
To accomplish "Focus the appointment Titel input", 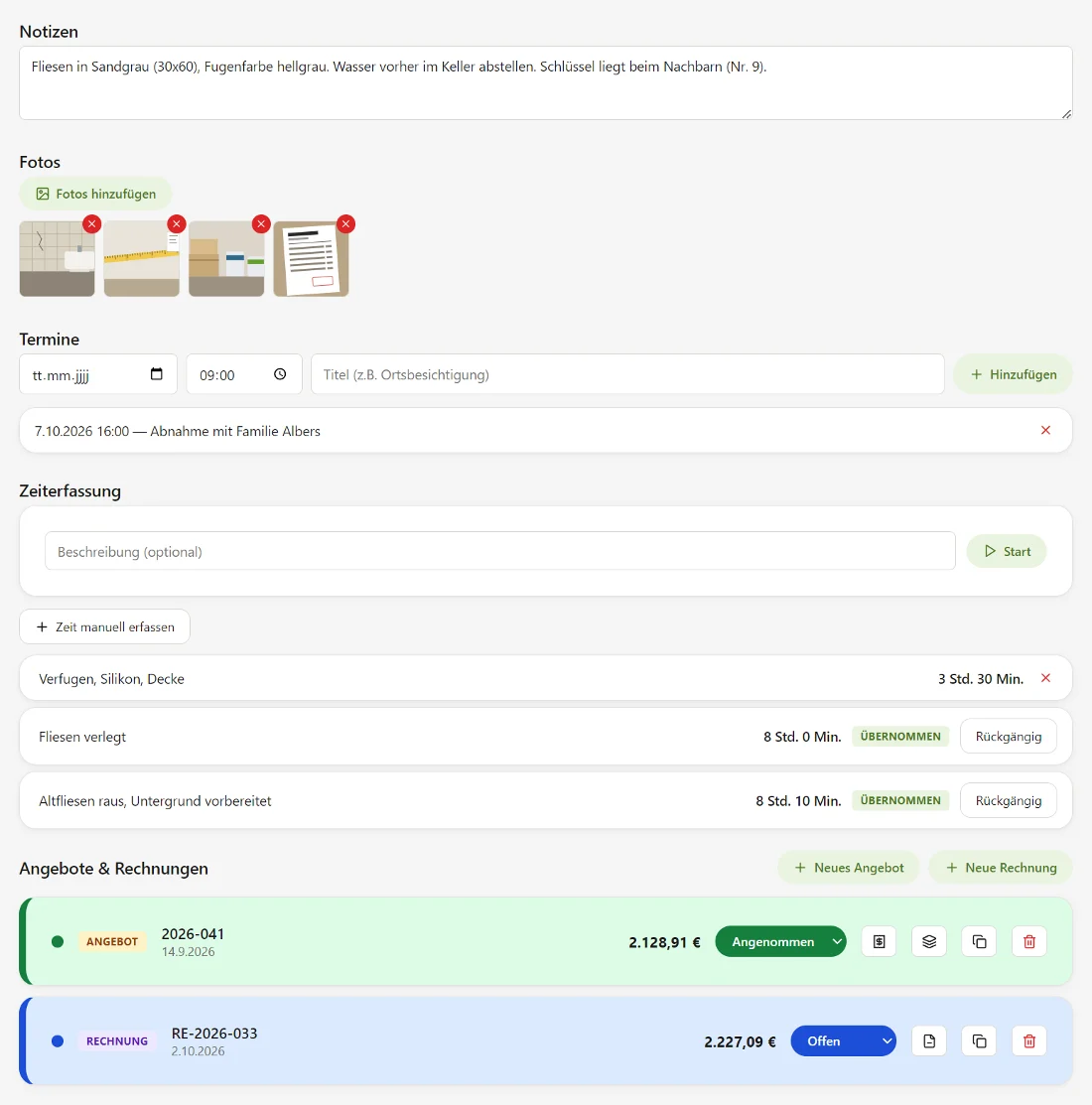I will tap(627, 374).
